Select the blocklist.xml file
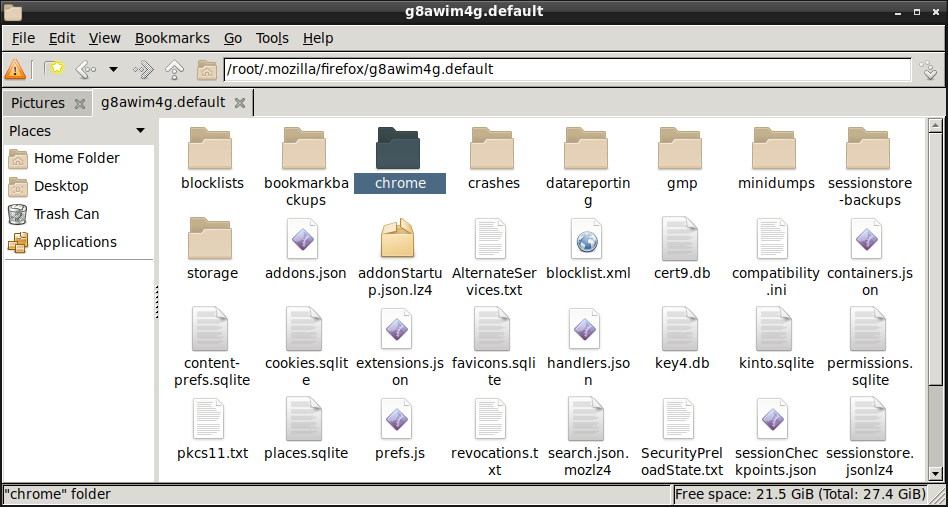Viewport: 948px width, 507px height. coord(588,249)
